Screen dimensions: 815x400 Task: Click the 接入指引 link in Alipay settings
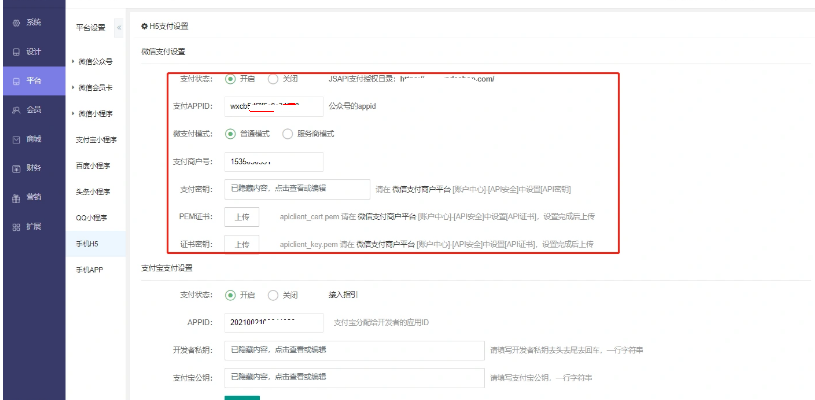pyautogui.click(x=330, y=295)
